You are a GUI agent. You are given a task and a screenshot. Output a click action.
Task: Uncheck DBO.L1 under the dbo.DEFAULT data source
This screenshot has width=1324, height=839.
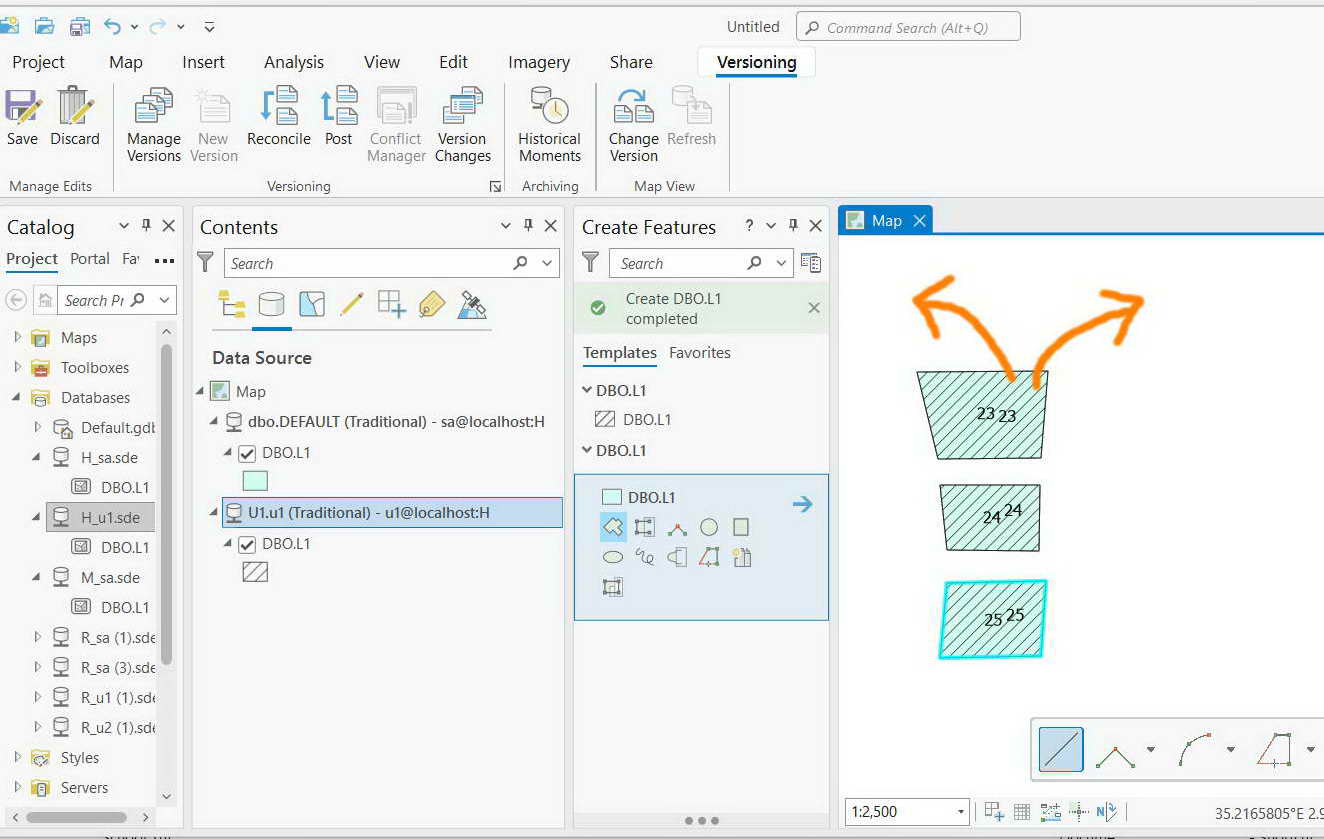coord(247,453)
